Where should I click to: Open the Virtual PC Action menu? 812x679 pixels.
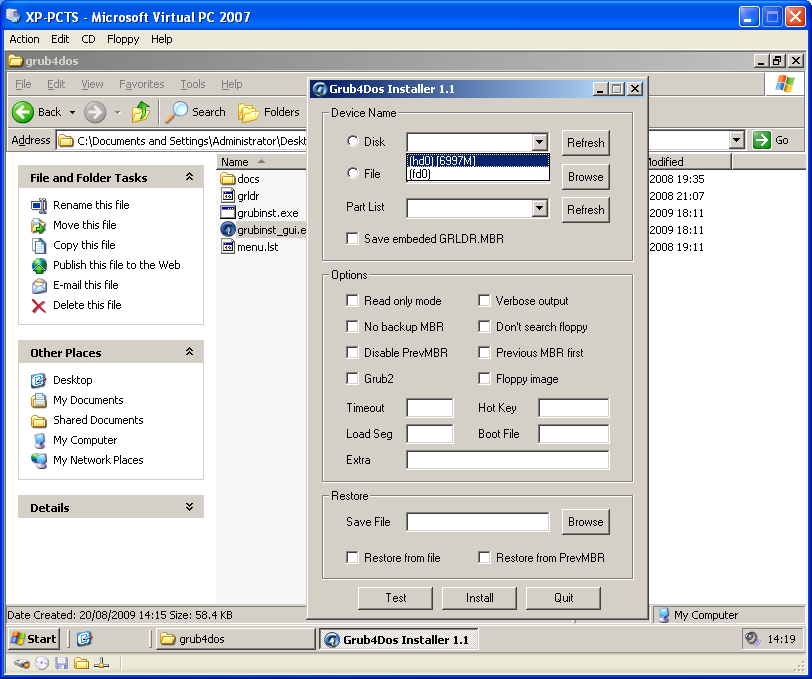pyautogui.click(x=24, y=39)
